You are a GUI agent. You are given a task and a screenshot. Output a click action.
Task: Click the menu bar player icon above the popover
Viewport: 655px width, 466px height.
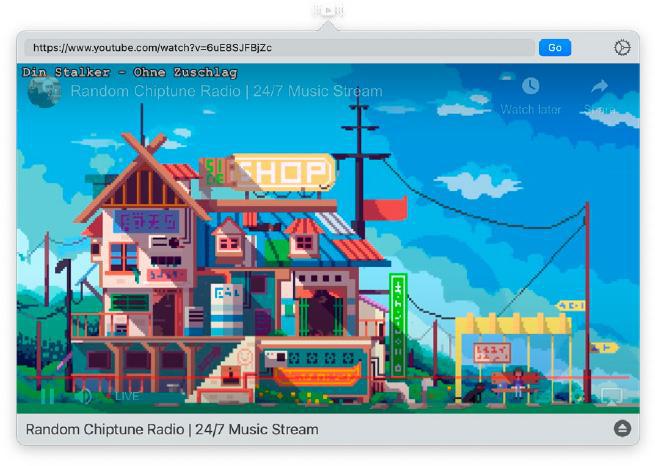tap(328, 10)
